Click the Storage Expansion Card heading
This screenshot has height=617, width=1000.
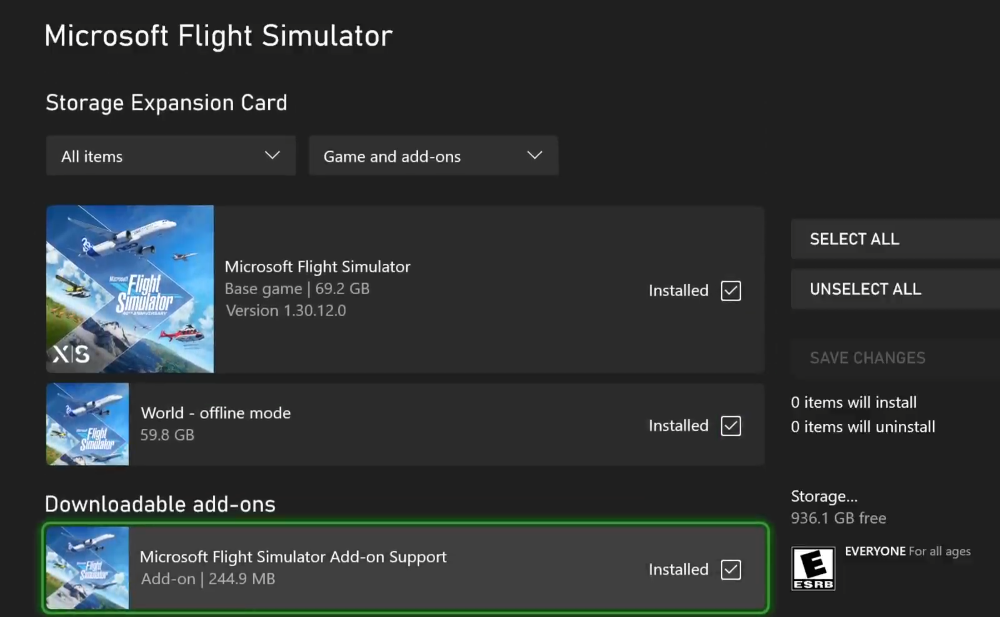(166, 102)
